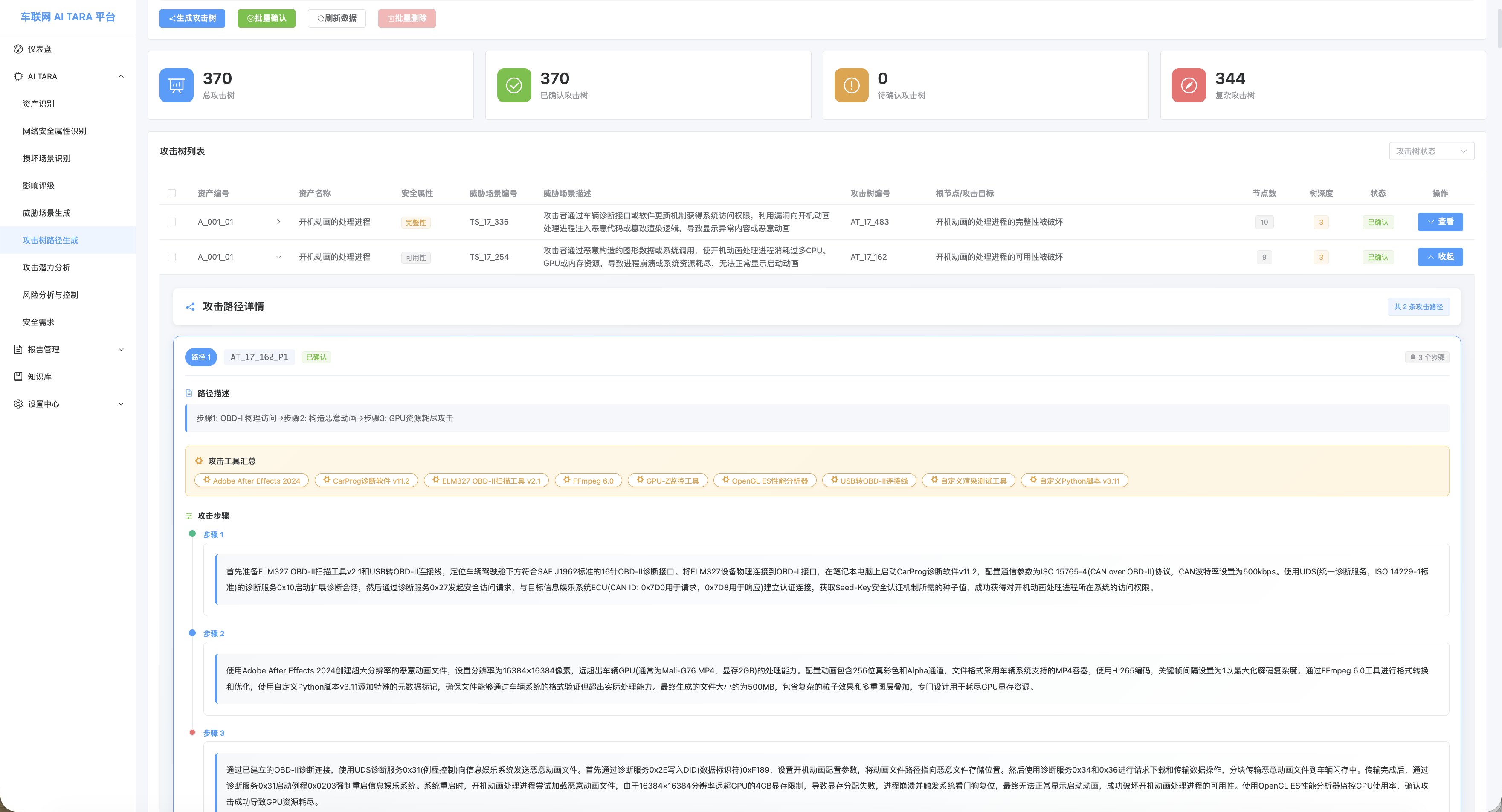Expand the first A_001_01 row arrow

[278, 222]
